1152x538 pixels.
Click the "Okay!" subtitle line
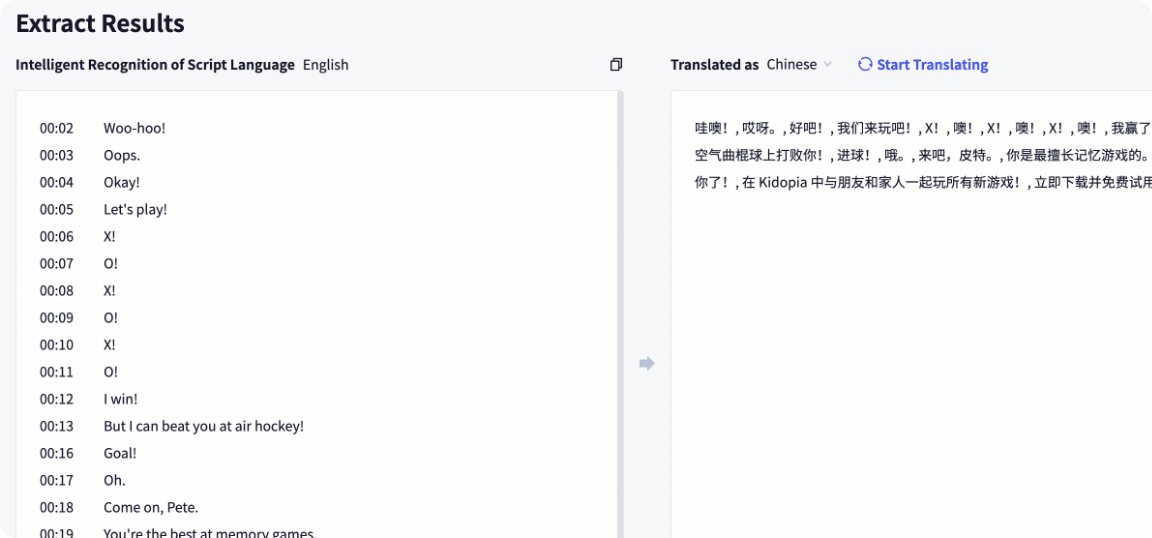click(122, 183)
